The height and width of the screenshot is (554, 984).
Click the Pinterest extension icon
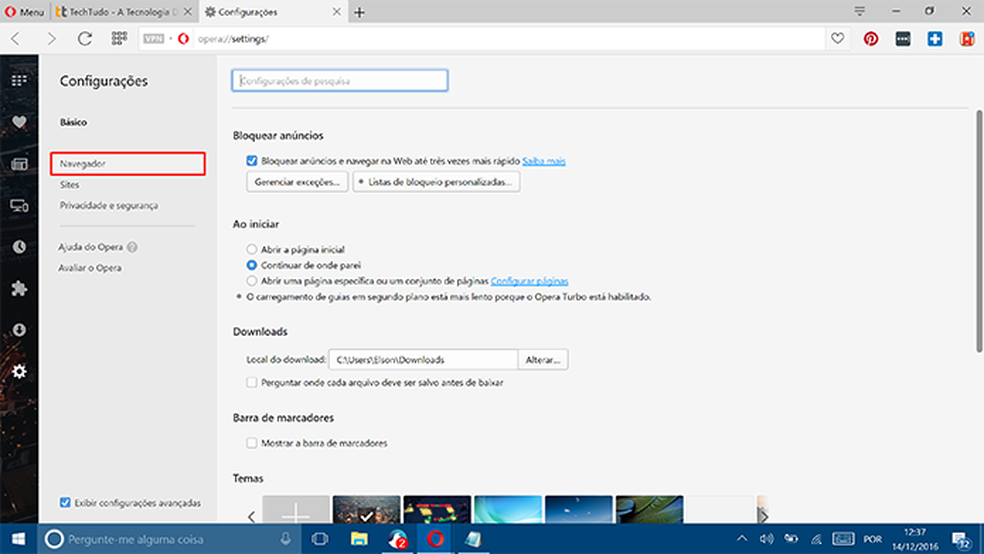tap(871, 39)
